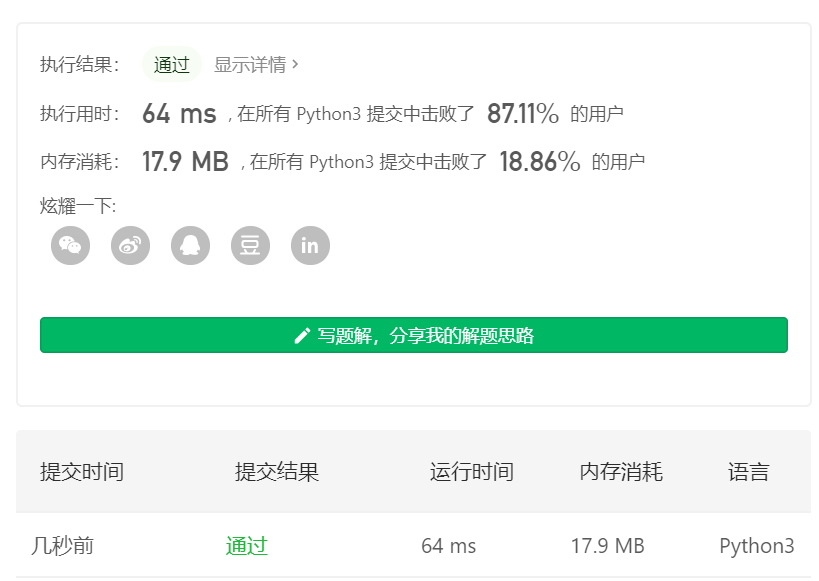Click the 执行结果 label

tap(79, 65)
